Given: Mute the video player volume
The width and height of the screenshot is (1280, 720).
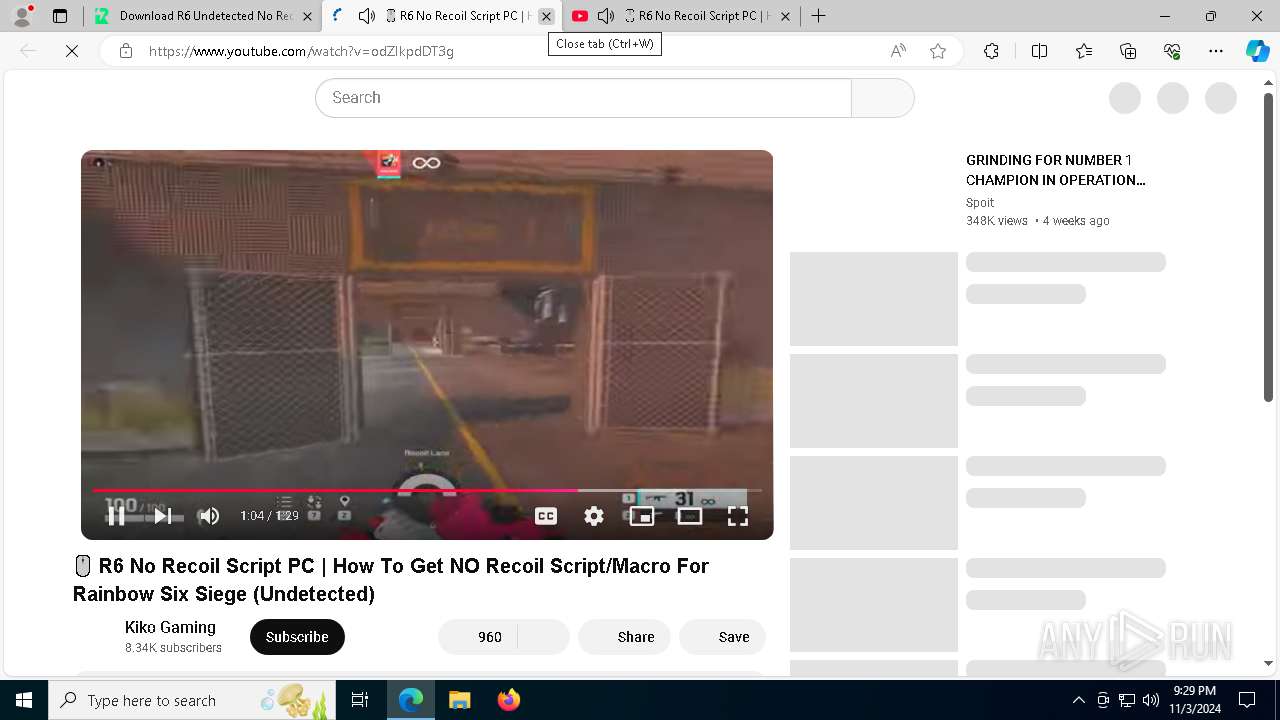Looking at the screenshot, I should (208, 516).
